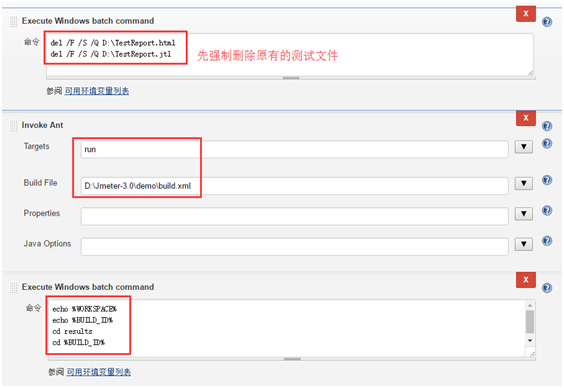
Task: Click the Targets label
Action: 36,146
